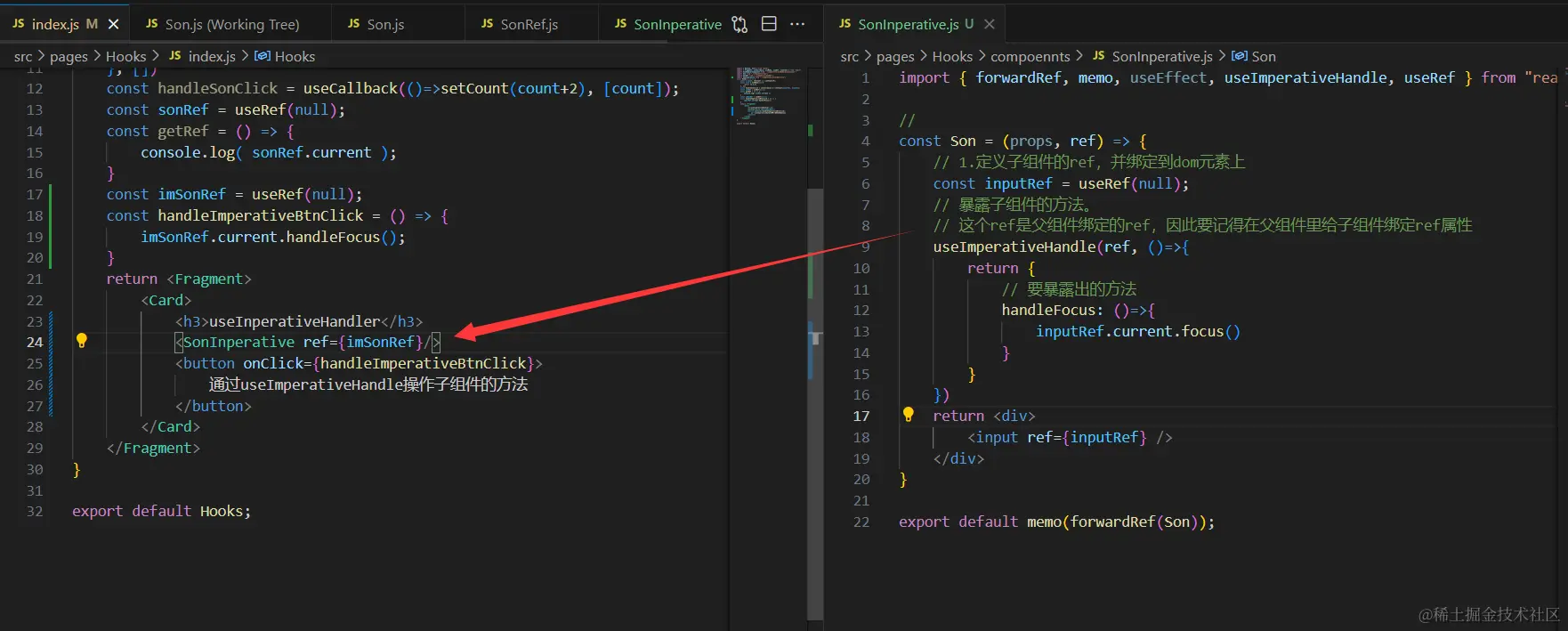Click 'handleSonClick' on line 12

pyautogui.click(x=218, y=88)
